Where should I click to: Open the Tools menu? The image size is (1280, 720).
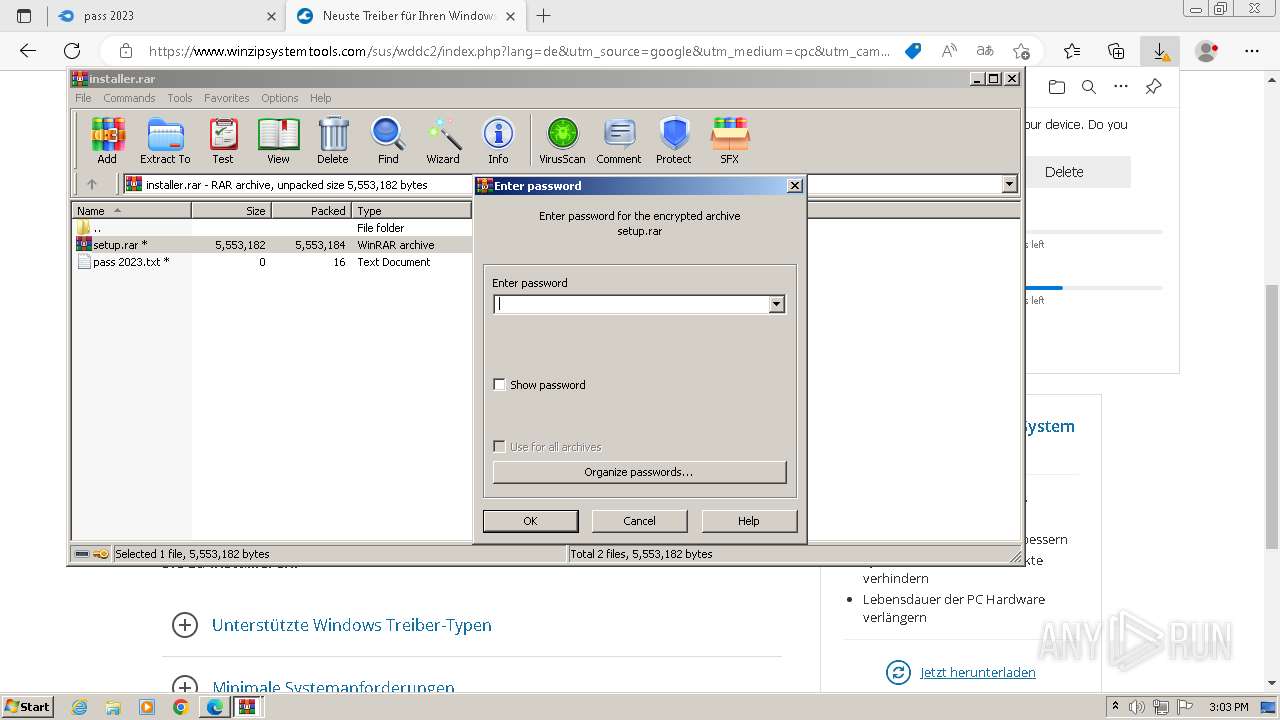pos(180,98)
